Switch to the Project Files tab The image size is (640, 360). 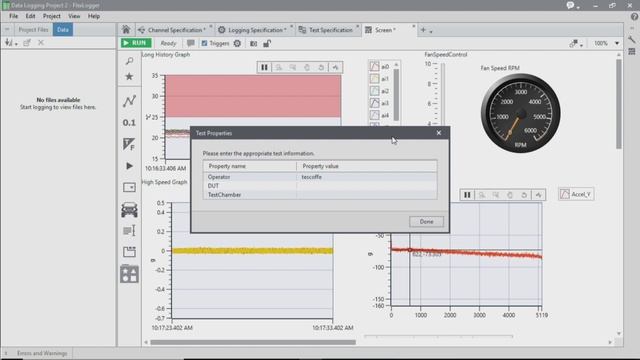tap(33, 29)
